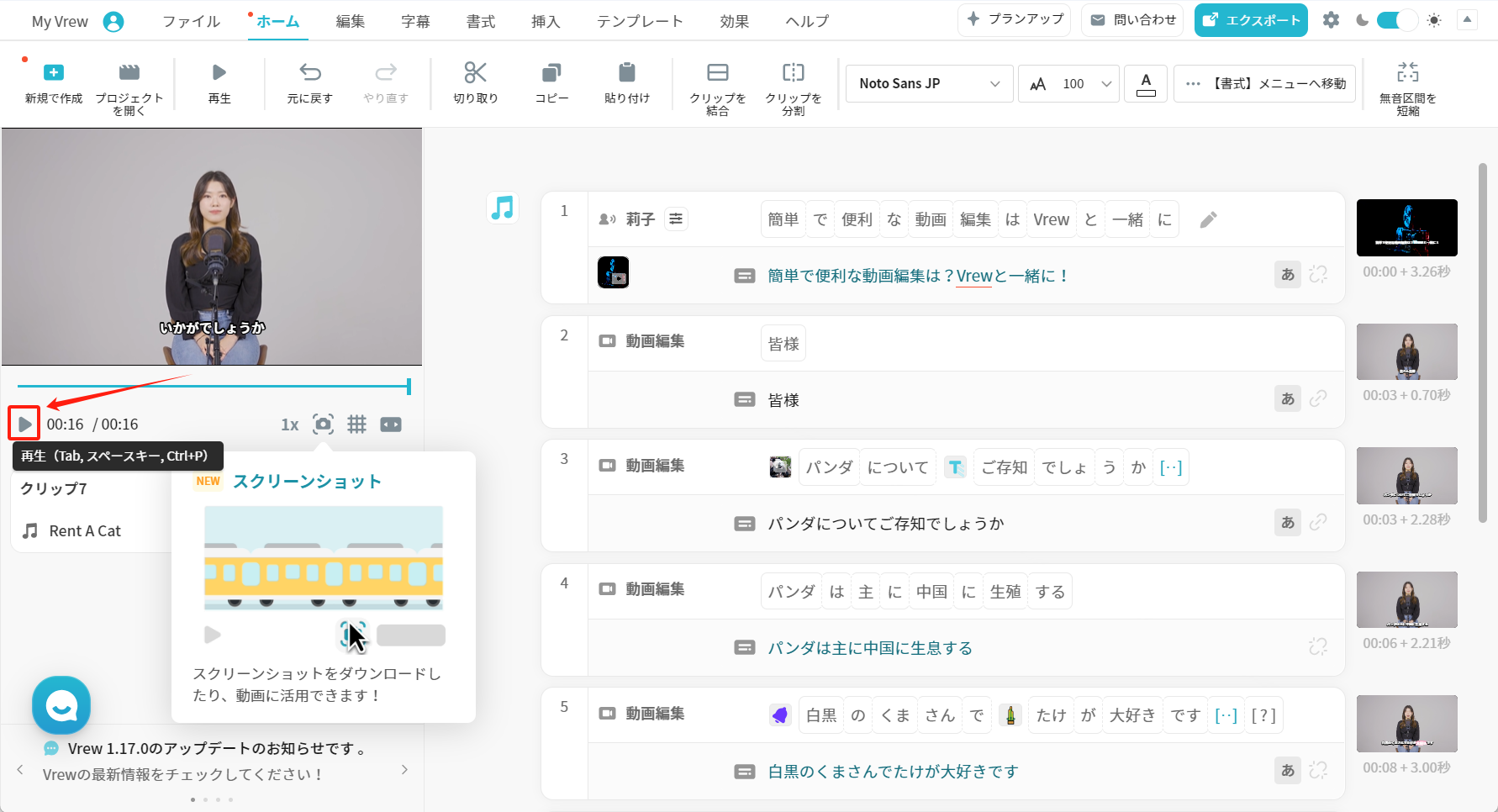Open the aspect ratio icon beside the grid
The width and height of the screenshot is (1498, 812).
(x=390, y=424)
